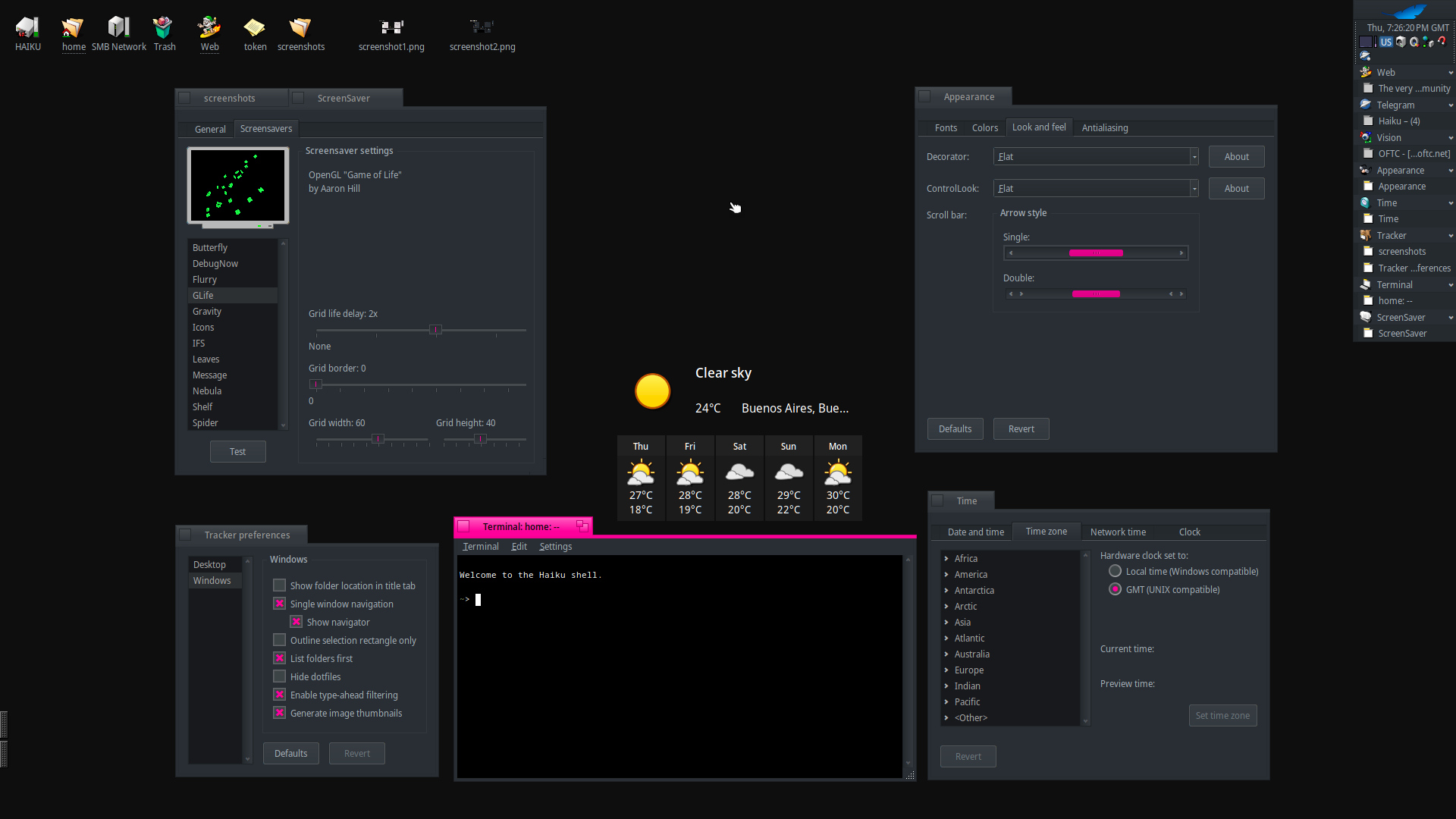Click the Web app icon in Deskbar

(1366, 72)
